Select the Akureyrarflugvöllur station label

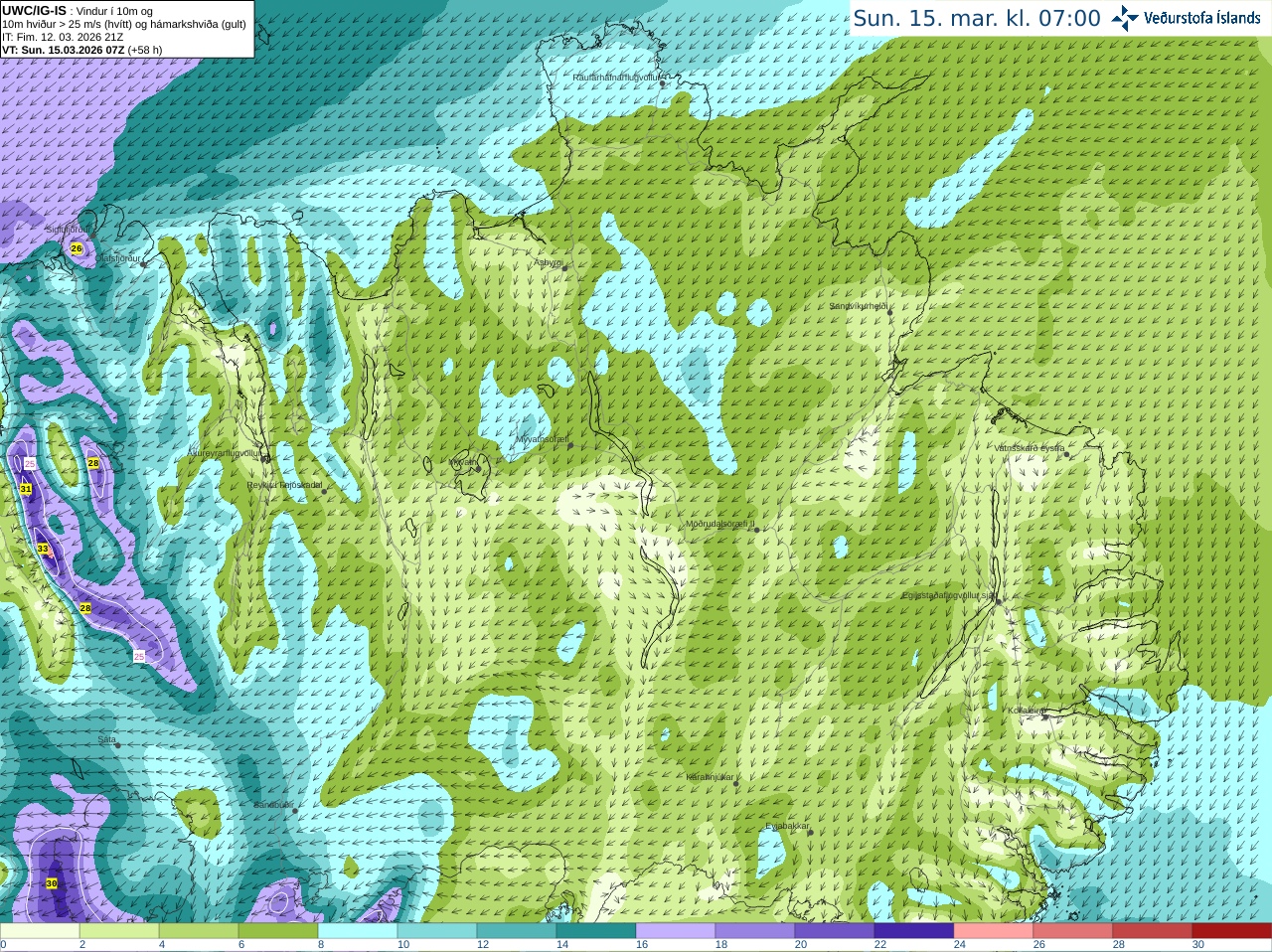click(225, 452)
